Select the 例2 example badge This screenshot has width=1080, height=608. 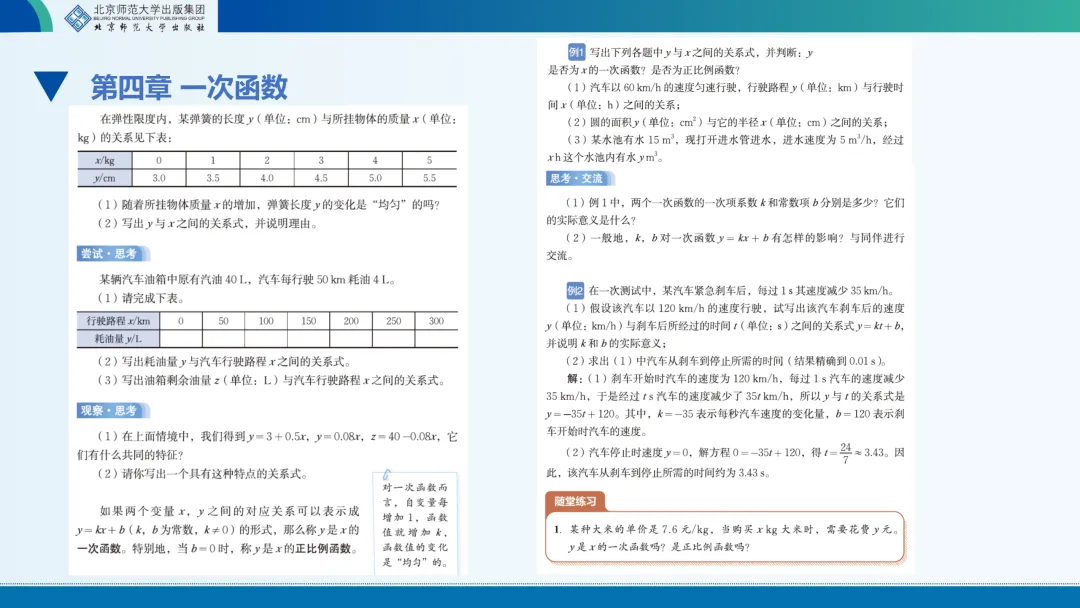[x=575, y=291]
